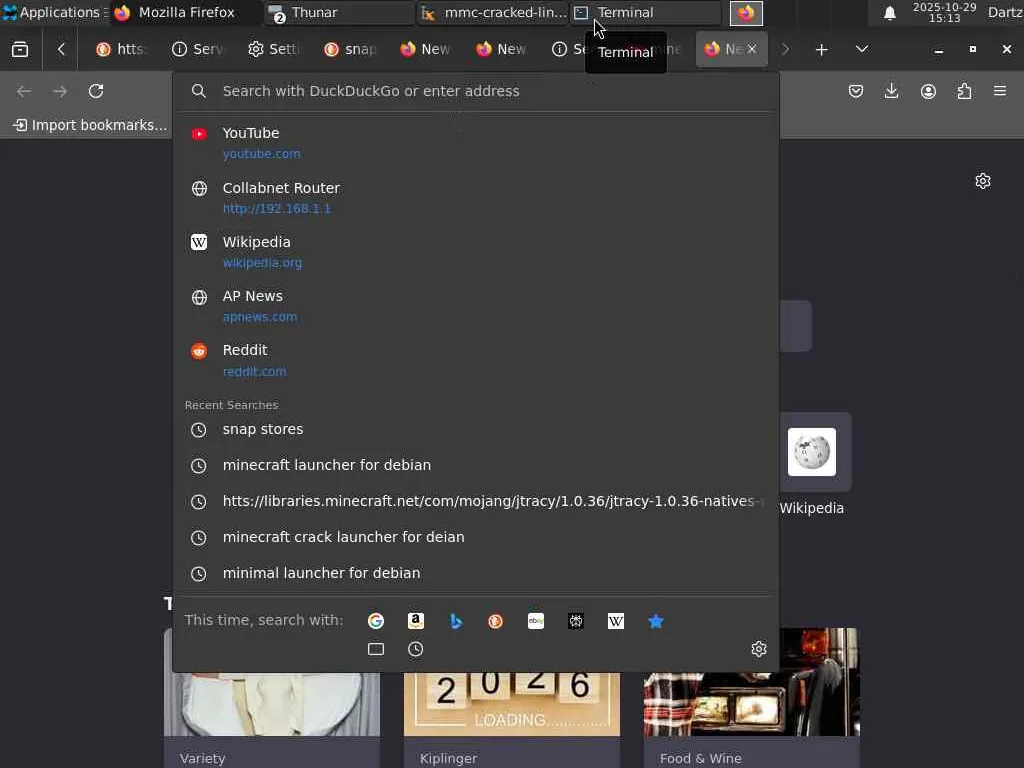Open the Food & Wine story card
1024x768 pixels.
[x=752, y=699]
